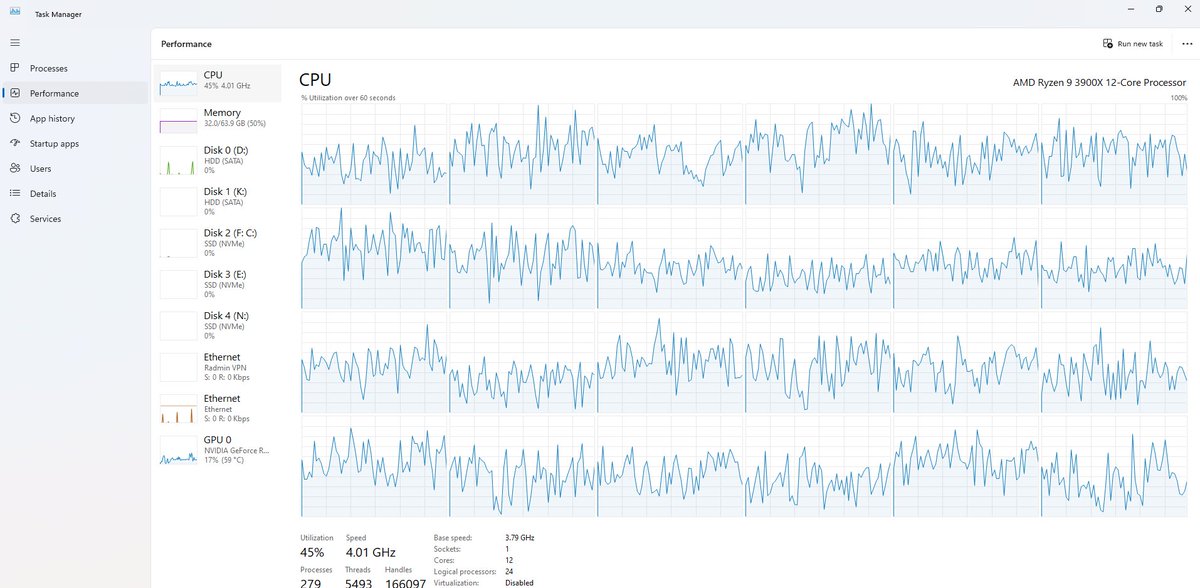Open the Details page
Viewport: 1200px width, 588px height.
pos(74,193)
